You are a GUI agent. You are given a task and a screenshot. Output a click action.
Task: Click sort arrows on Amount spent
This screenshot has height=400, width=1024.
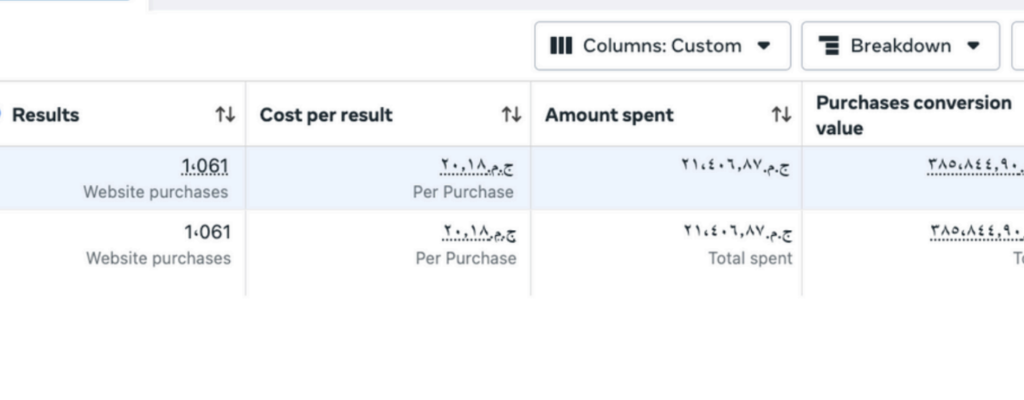pos(781,115)
